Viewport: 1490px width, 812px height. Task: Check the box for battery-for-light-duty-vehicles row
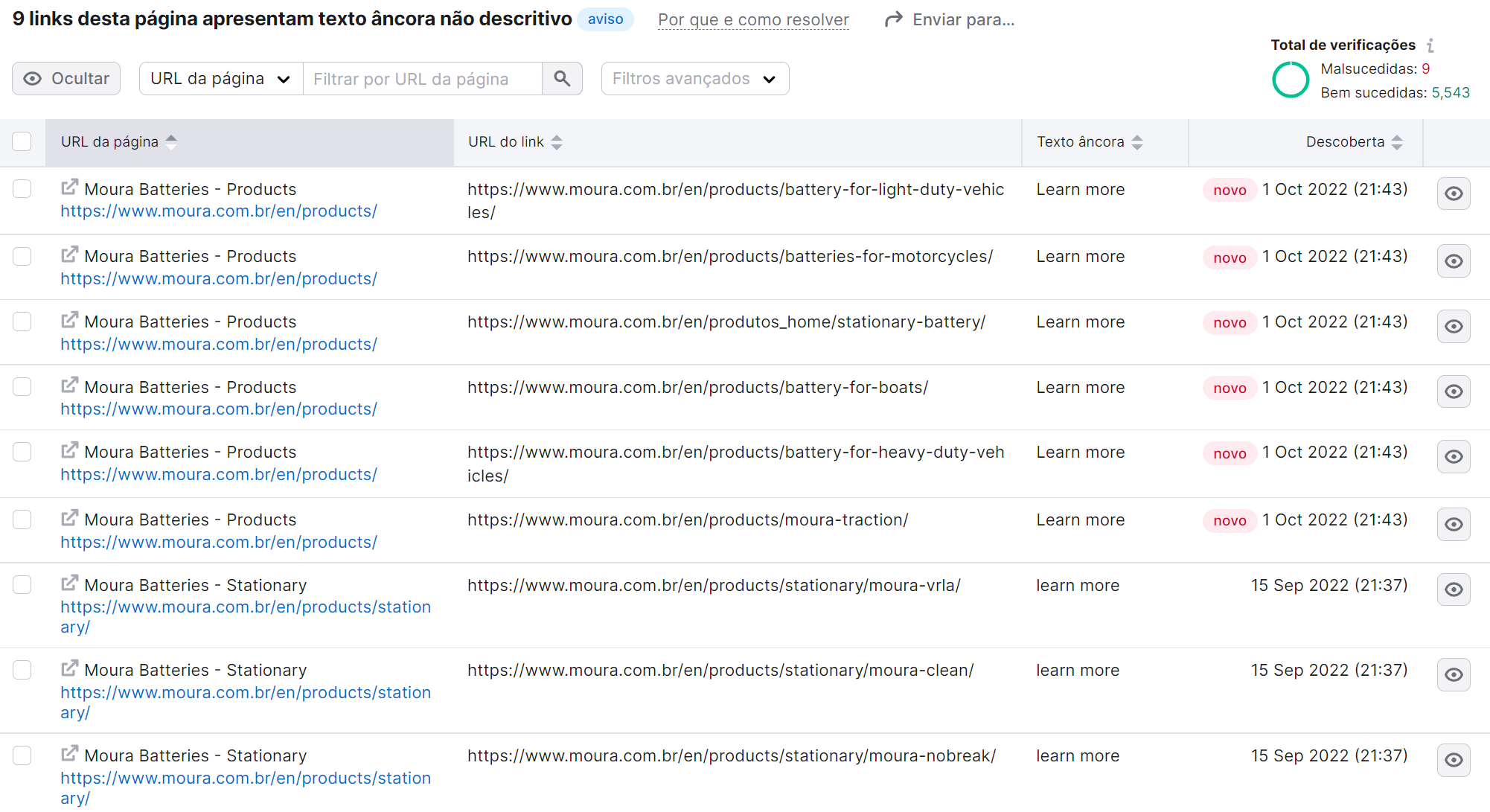[22, 189]
